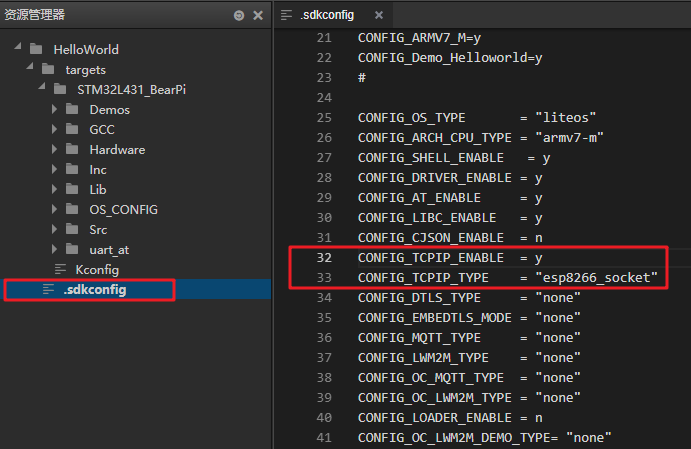Click CONFIG_LIBC_ENABLE on line 30
This screenshot has width=691, height=449.
tap(427, 218)
